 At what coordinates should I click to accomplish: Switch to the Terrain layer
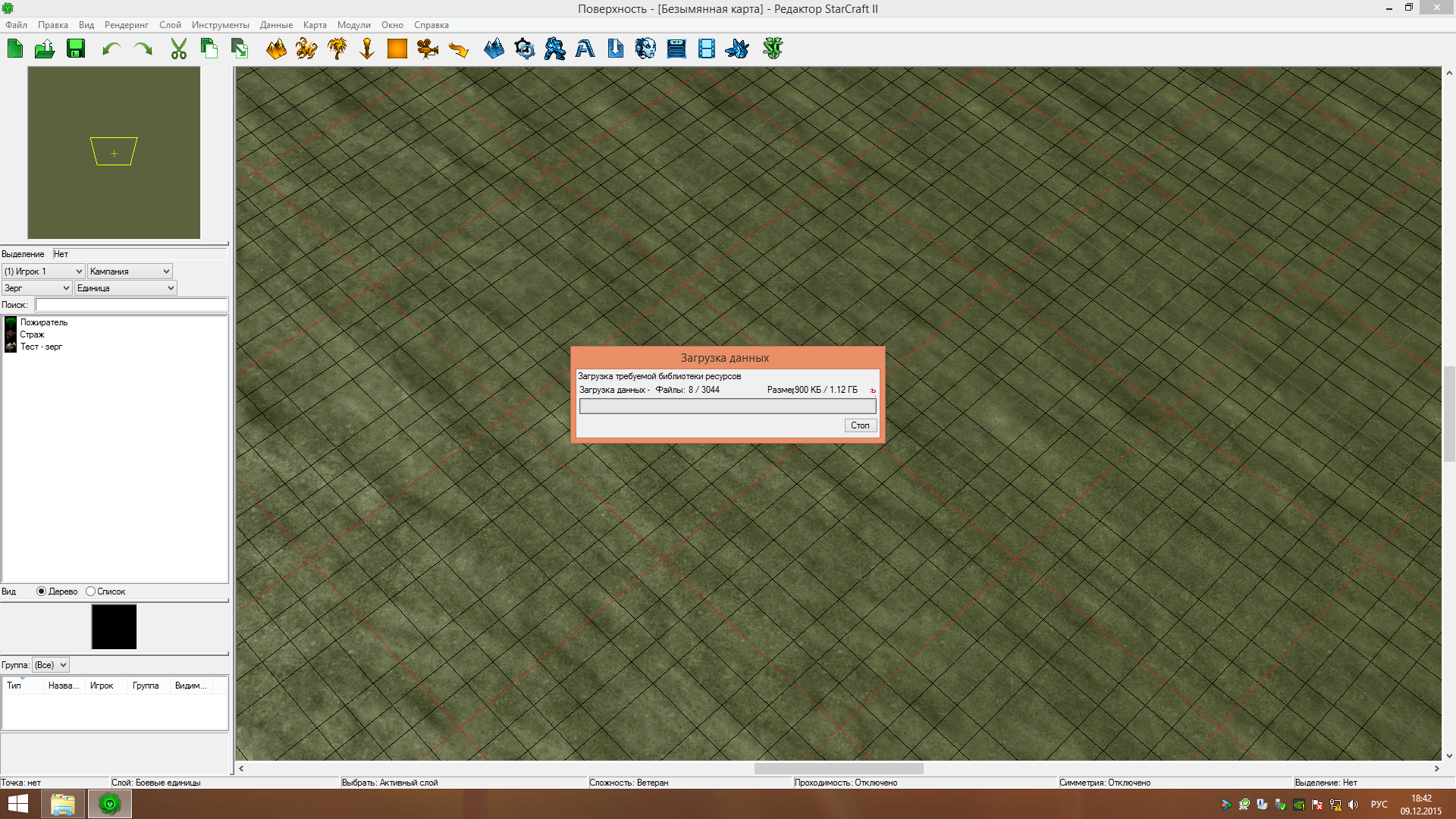point(276,49)
